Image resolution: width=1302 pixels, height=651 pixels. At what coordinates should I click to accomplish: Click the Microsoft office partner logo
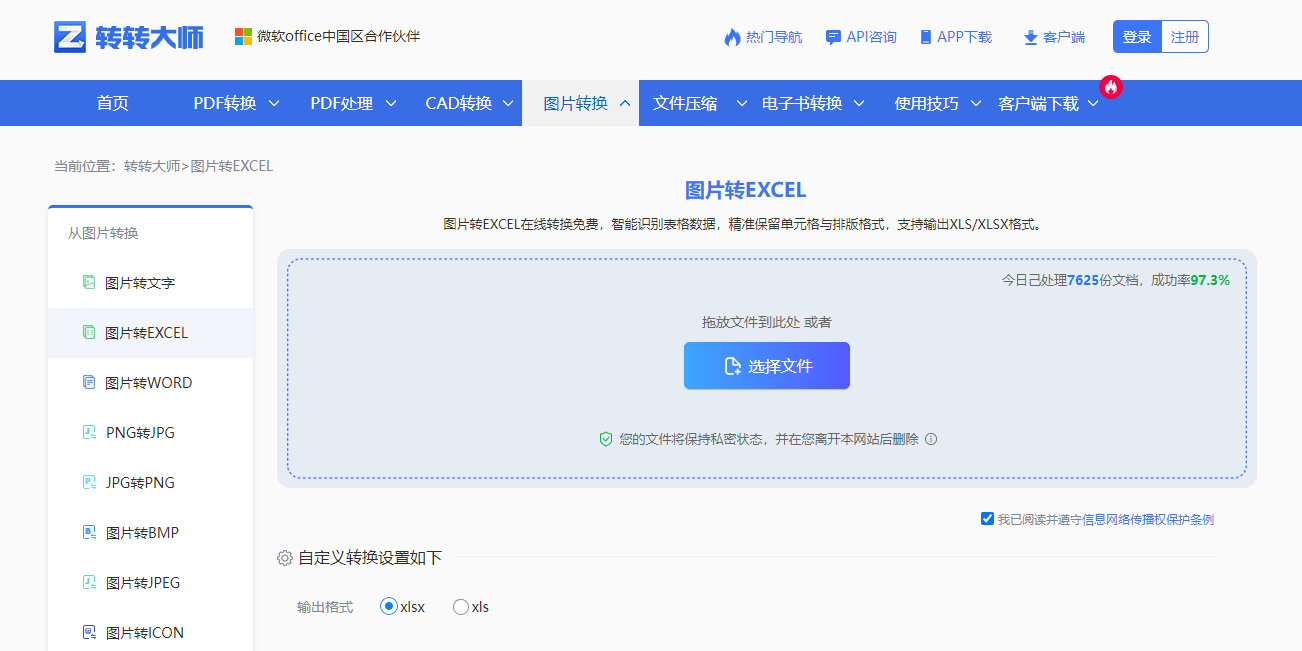pyautogui.click(x=243, y=36)
